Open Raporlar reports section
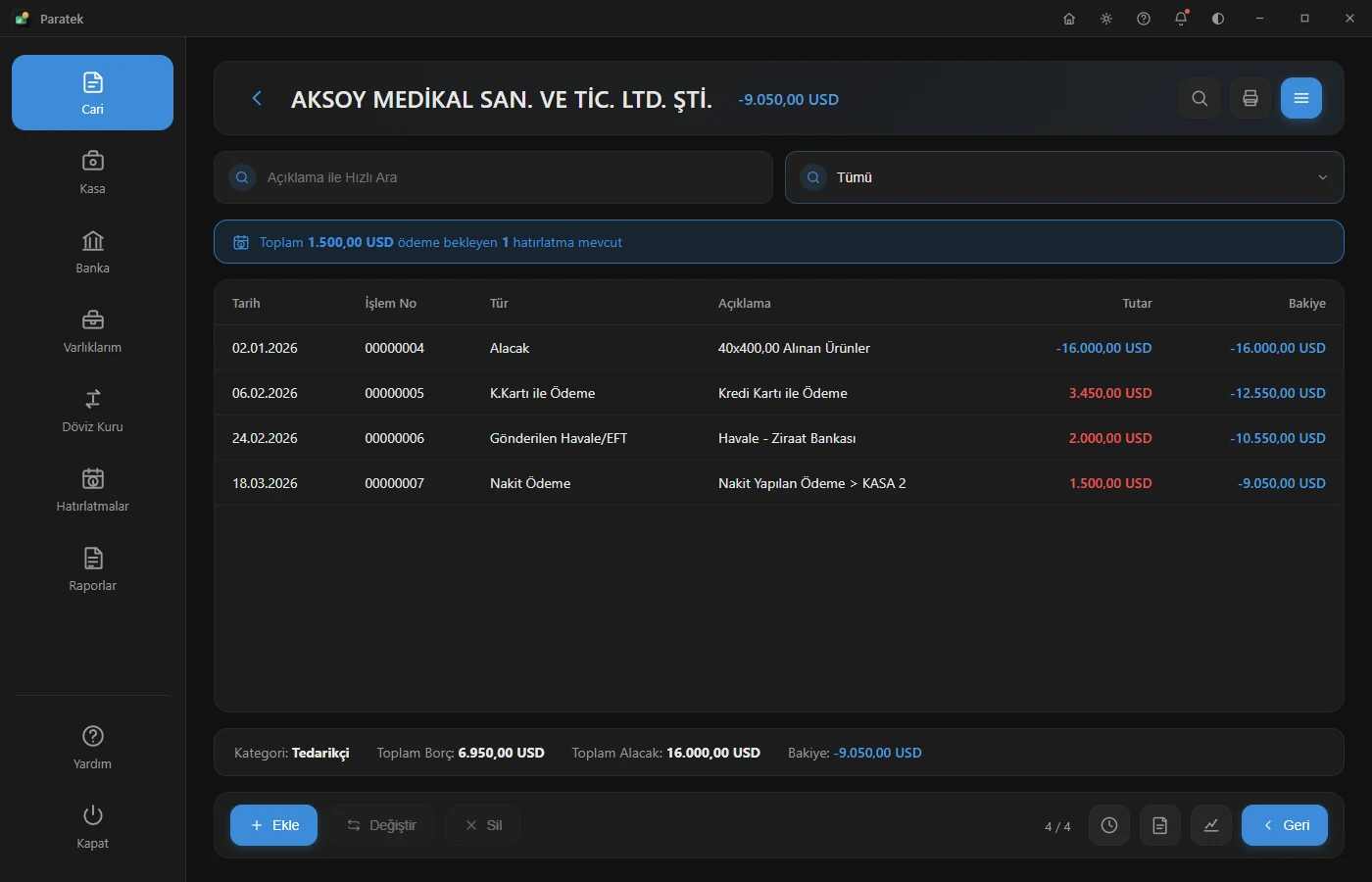 coord(92,568)
